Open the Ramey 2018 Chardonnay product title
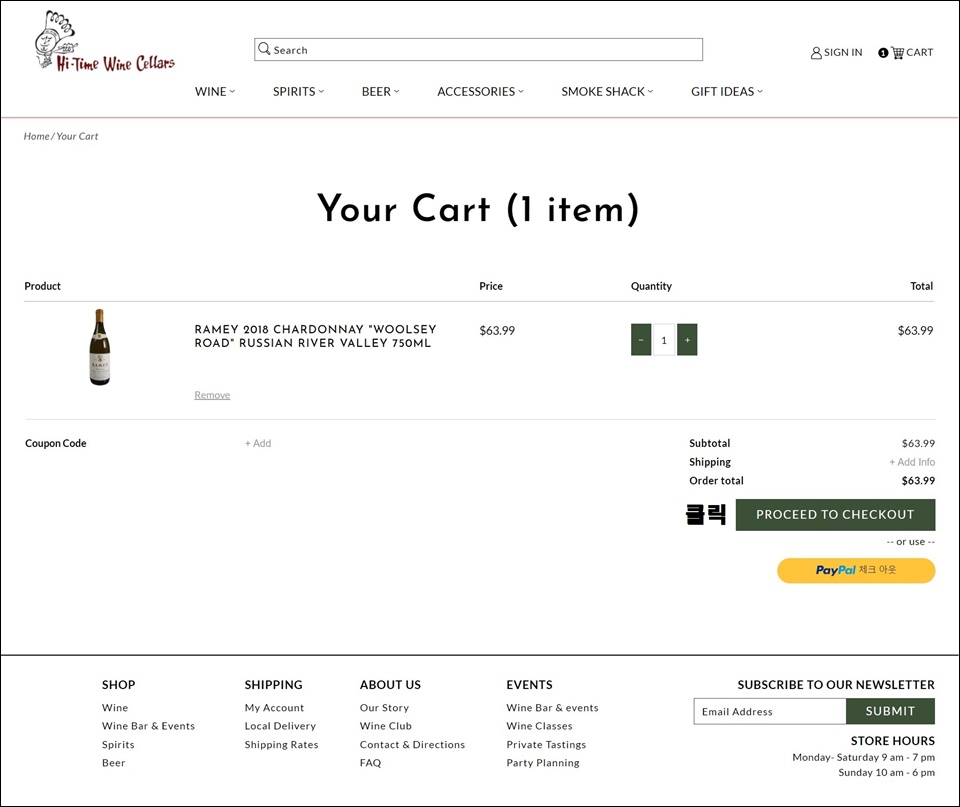This screenshot has width=960, height=807. pyautogui.click(x=315, y=336)
